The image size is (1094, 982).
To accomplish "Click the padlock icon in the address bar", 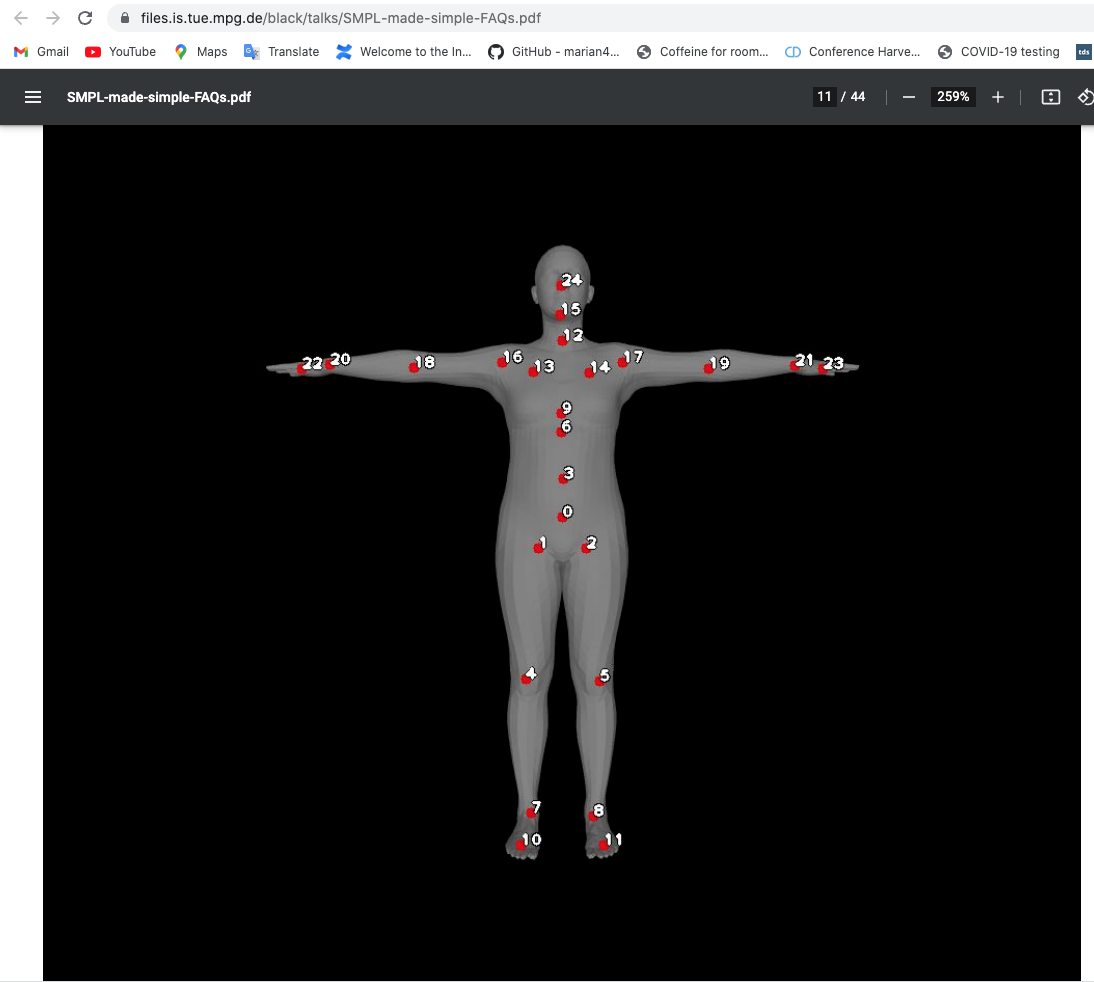I will [124, 17].
